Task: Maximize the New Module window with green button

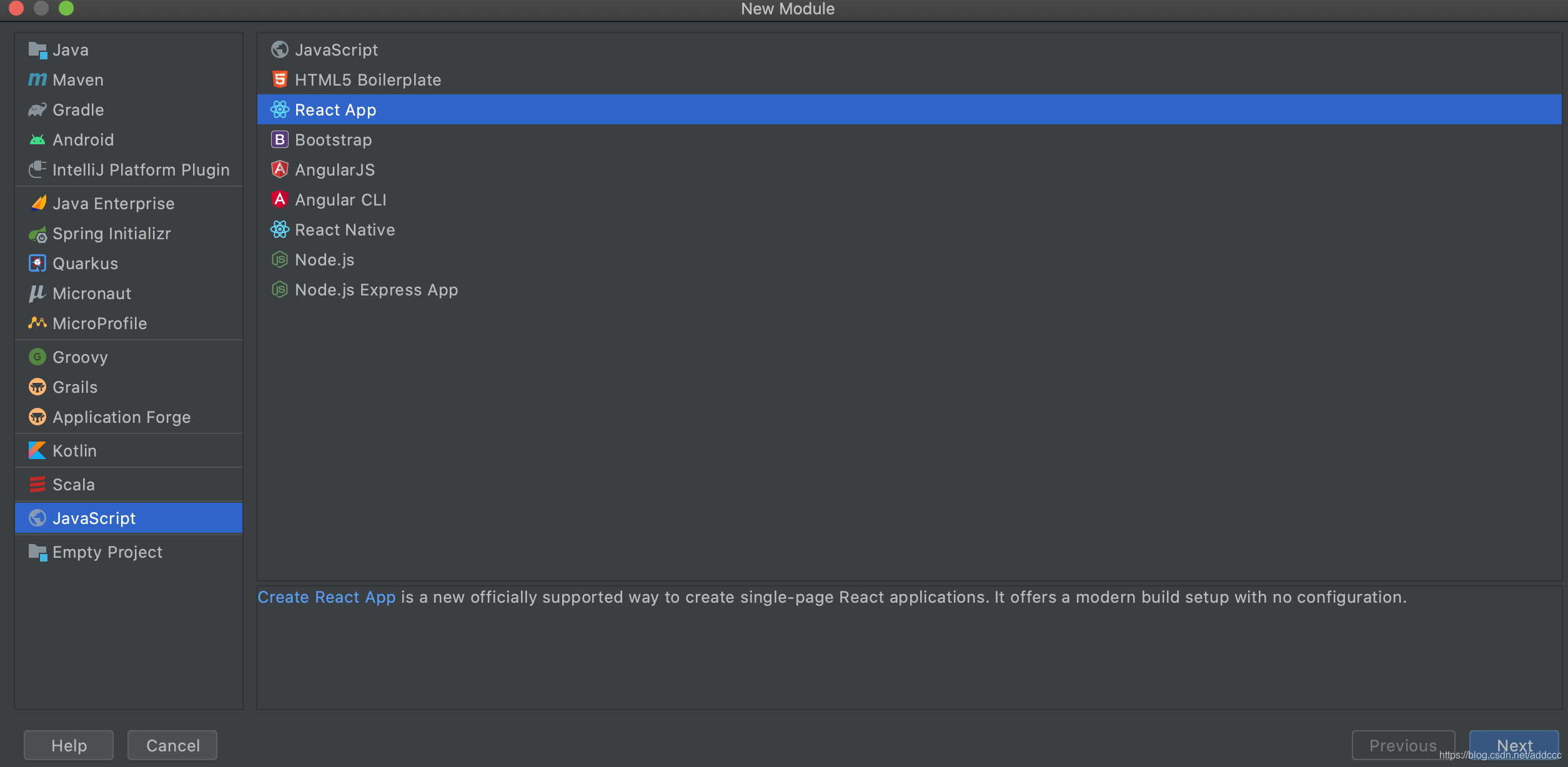Action: [66, 8]
